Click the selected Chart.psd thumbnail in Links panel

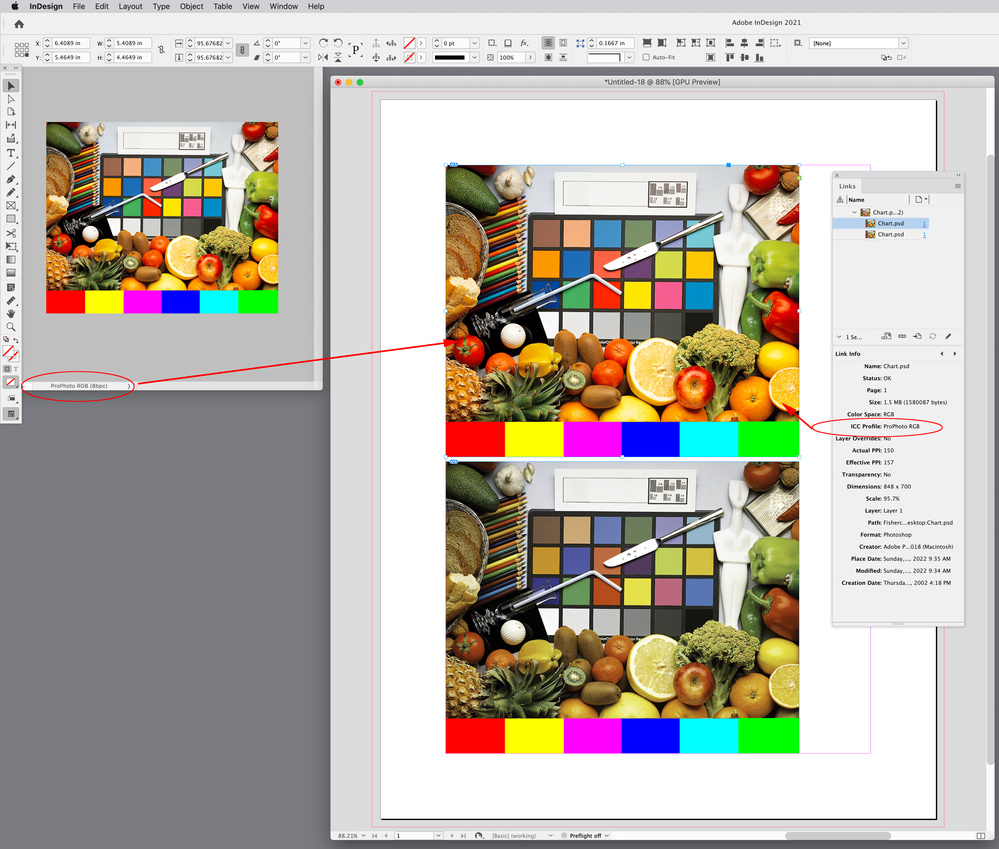[869, 223]
